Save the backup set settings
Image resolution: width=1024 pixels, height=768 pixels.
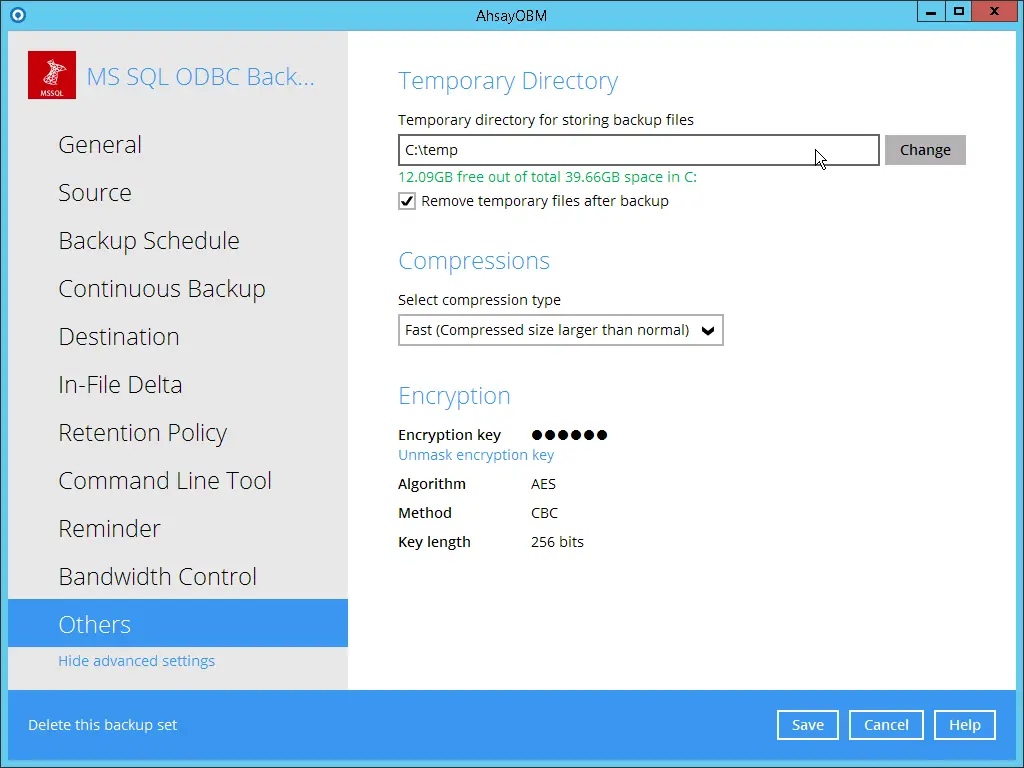(807, 725)
